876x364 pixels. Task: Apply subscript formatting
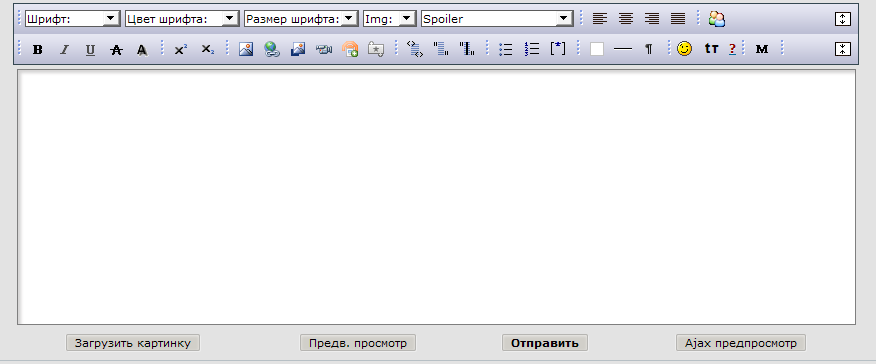(x=207, y=49)
